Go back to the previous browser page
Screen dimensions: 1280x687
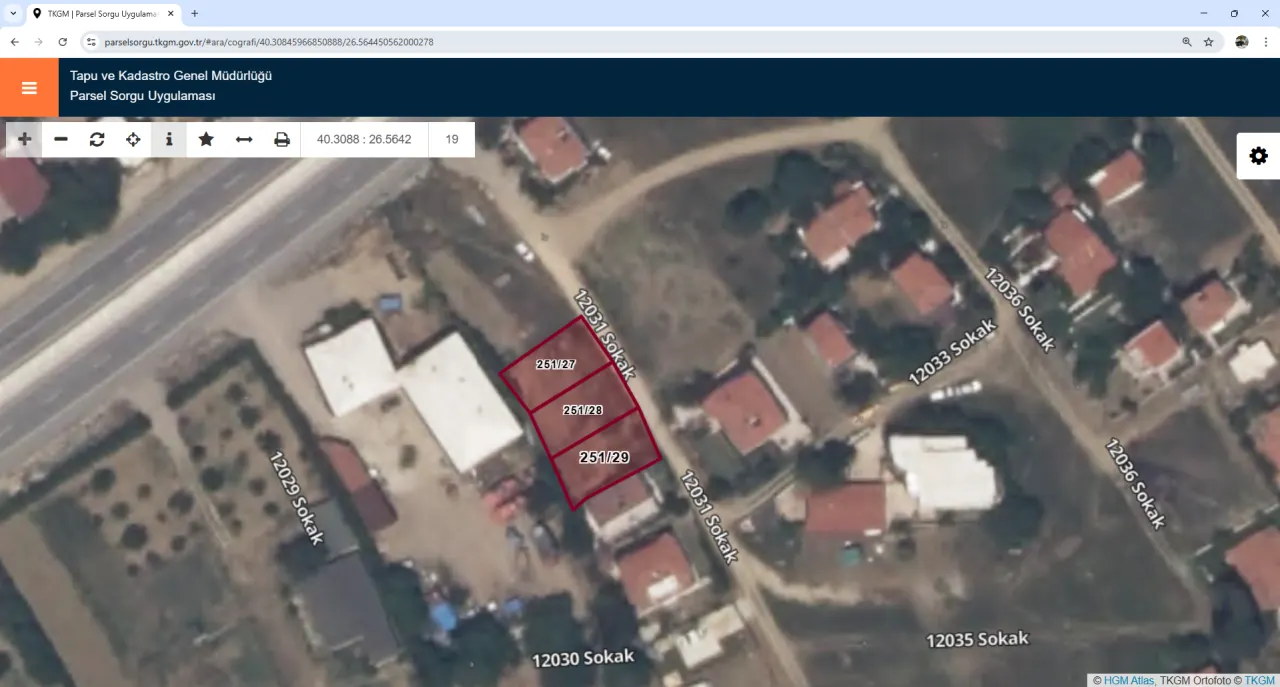pos(15,42)
